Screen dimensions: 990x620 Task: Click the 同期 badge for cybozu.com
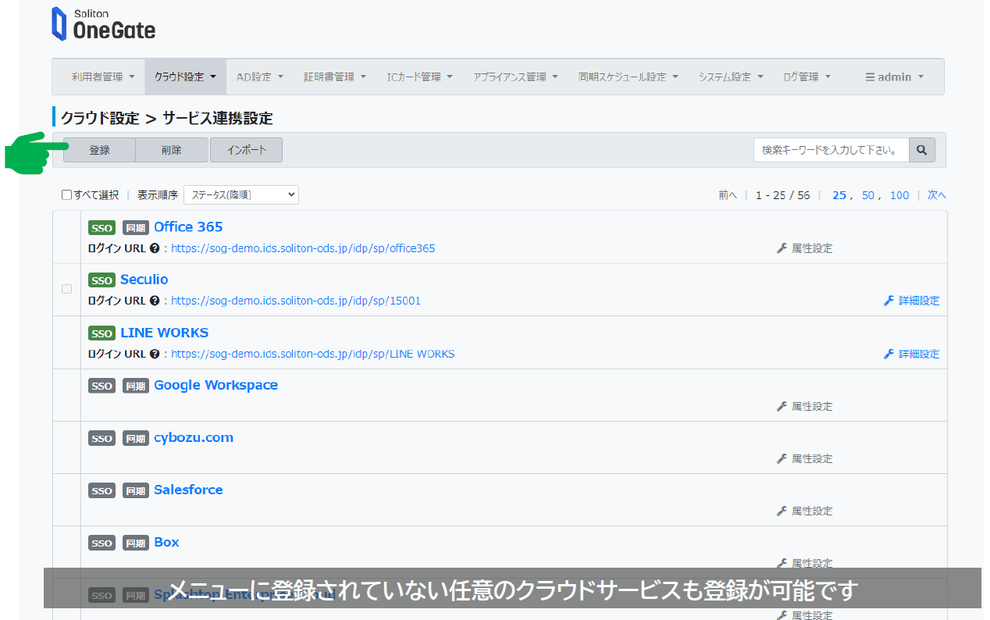tap(135, 438)
